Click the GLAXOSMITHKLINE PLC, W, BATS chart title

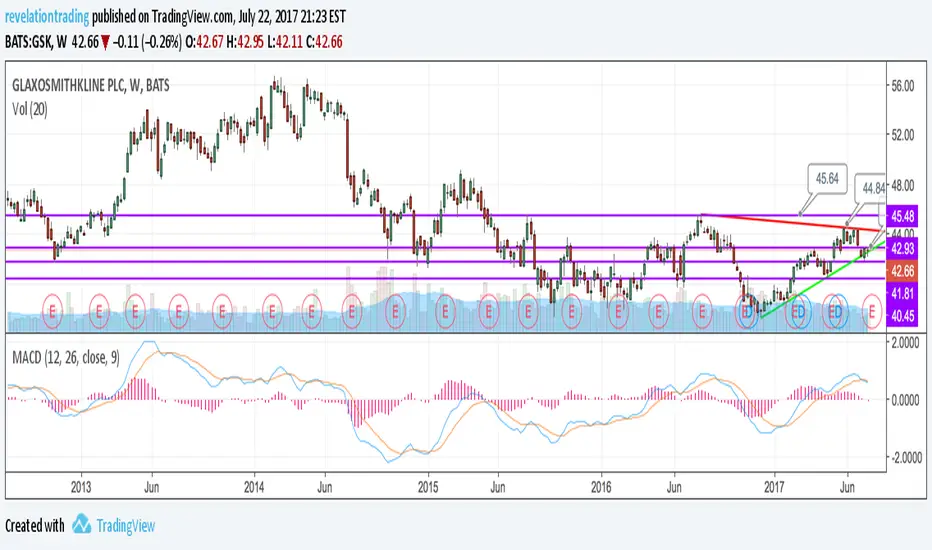91,86
